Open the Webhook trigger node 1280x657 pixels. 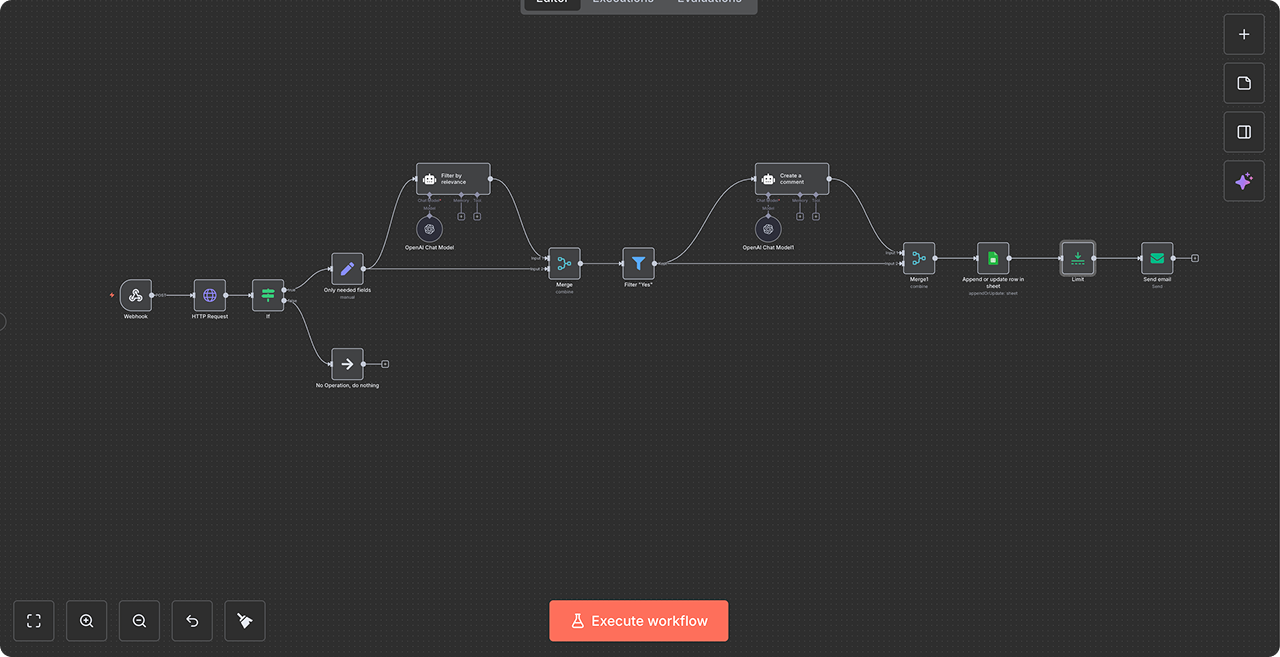click(135, 297)
